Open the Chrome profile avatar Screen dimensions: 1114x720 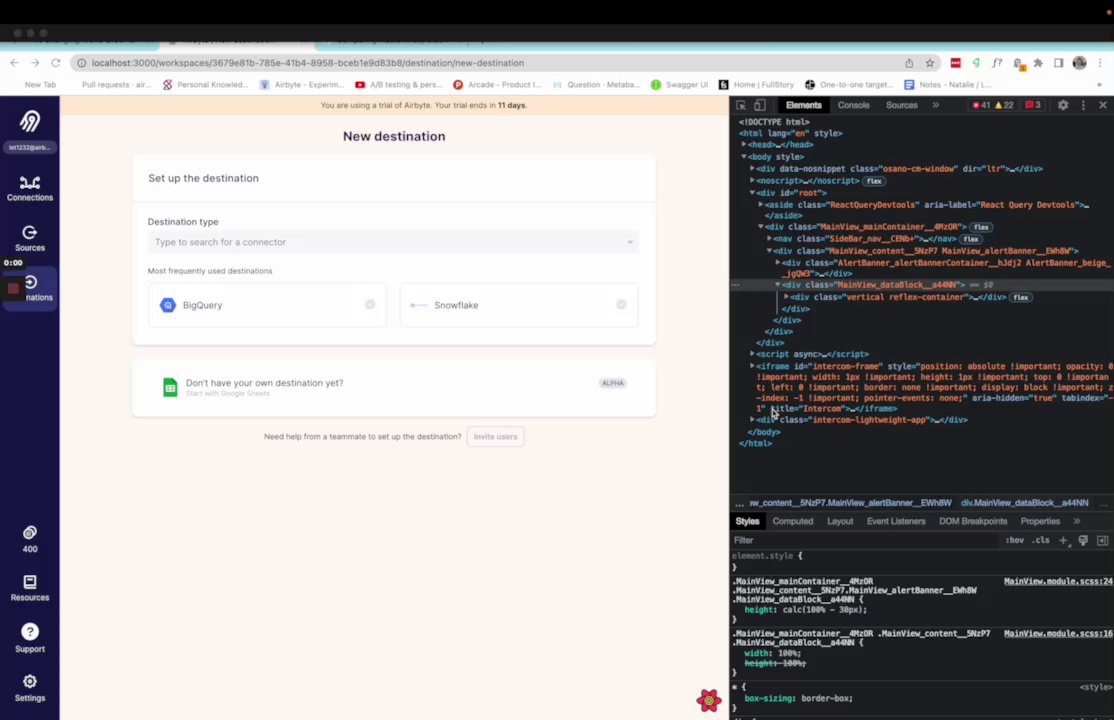click(x=1079, y=63)
